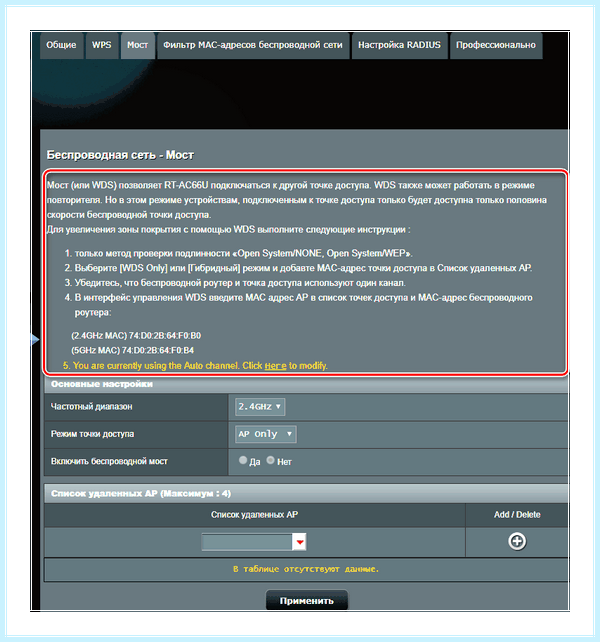600x642 pixels.
Task: Click the blue side panel arrow
Action: [35, 339]
